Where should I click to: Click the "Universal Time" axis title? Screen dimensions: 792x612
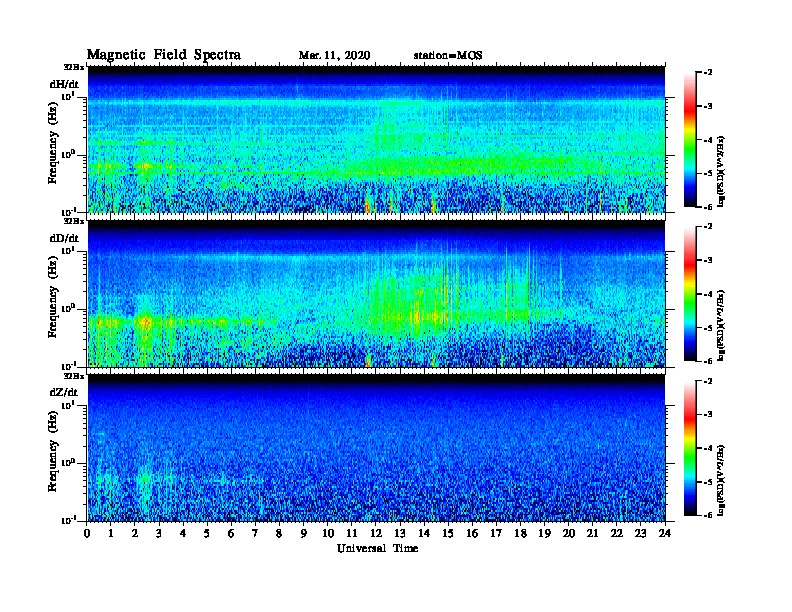click(377, 548)
